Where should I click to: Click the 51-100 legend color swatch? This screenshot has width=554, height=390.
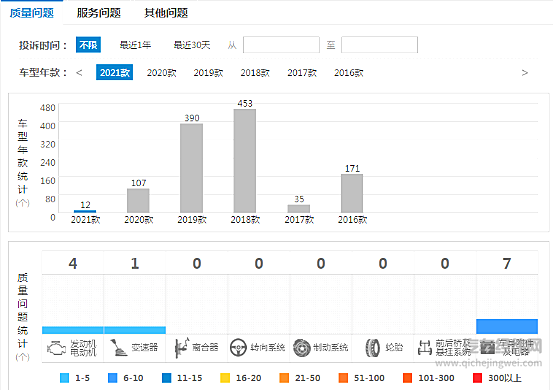pos(343,378)
